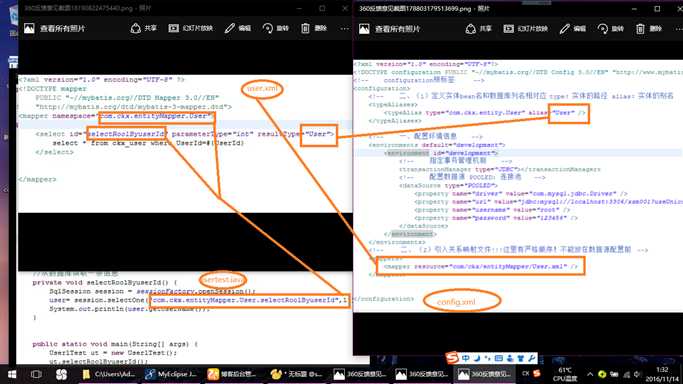Expand hidden system tray icons chevron
Screen dimensions: 683x384
pyautogui.click(x=590, y=374)
